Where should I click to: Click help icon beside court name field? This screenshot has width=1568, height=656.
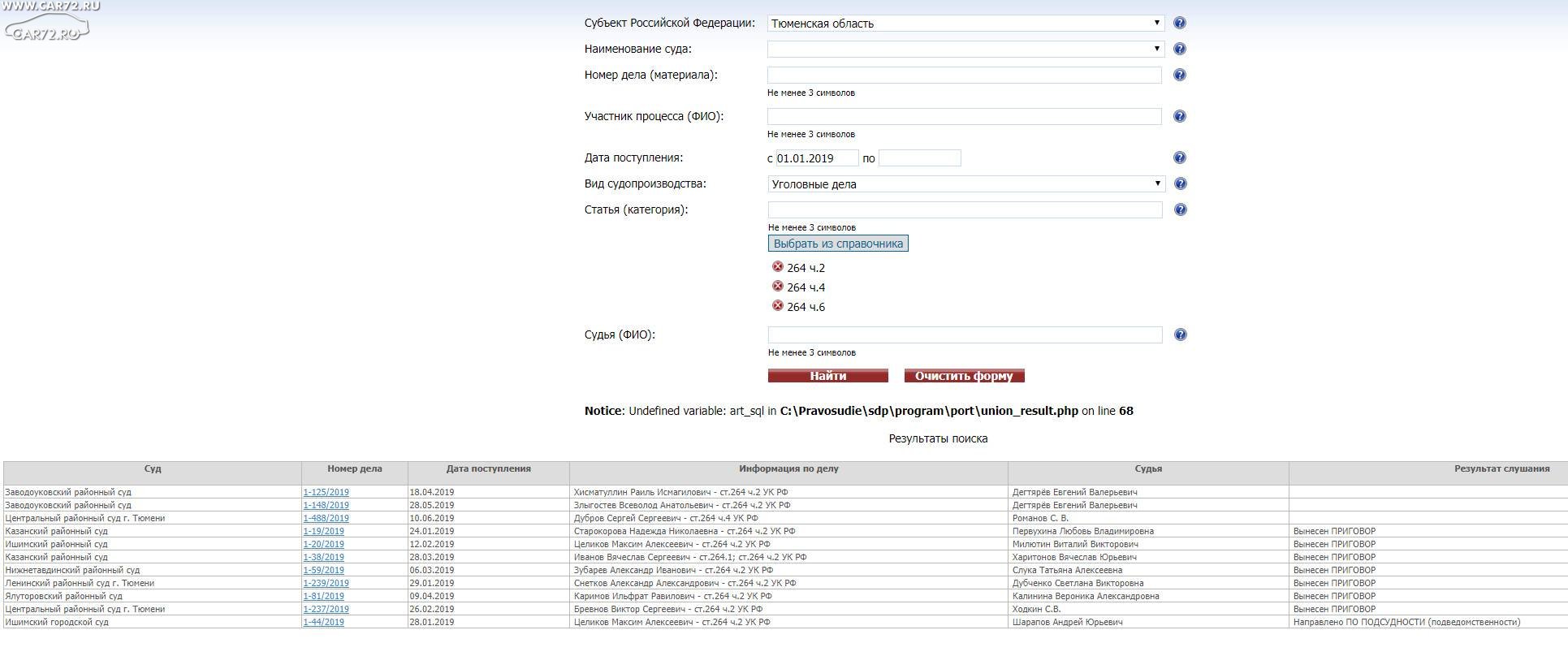pyautogui.click(x=1179, y=50)
